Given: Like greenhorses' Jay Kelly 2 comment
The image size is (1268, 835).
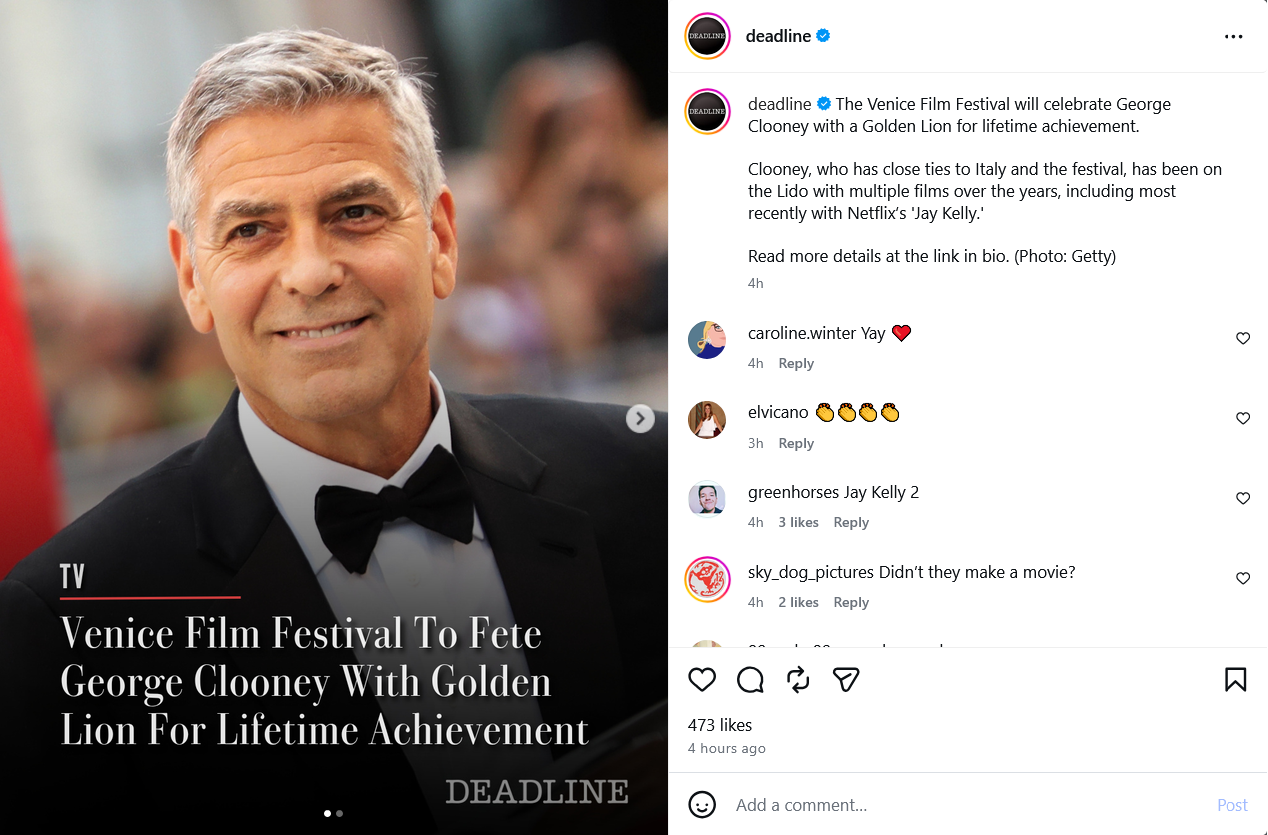Looking at the screenshot, I should pyautogui.click(x=1243, y=499).
